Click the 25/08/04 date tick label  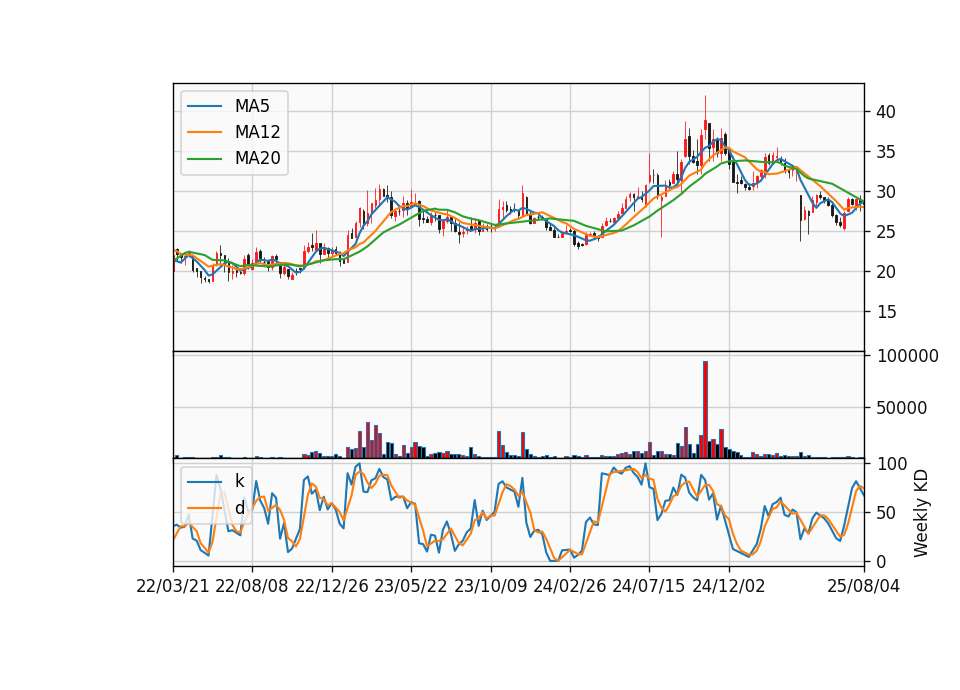click(864, 586)
